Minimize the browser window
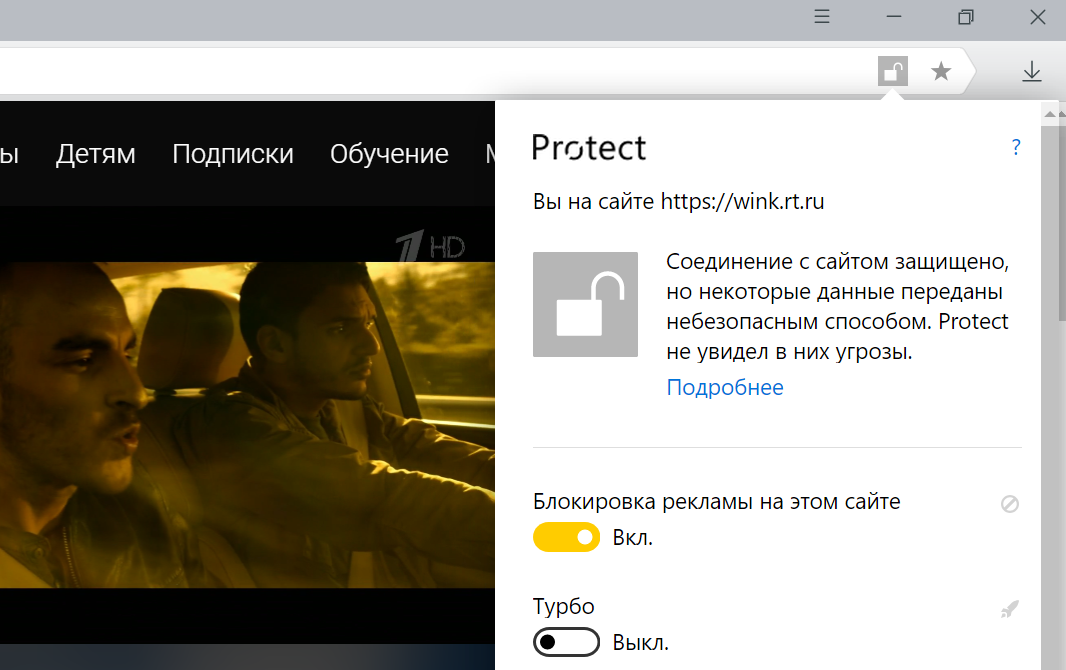This screenshot has width=1066, height=670. 894,17
